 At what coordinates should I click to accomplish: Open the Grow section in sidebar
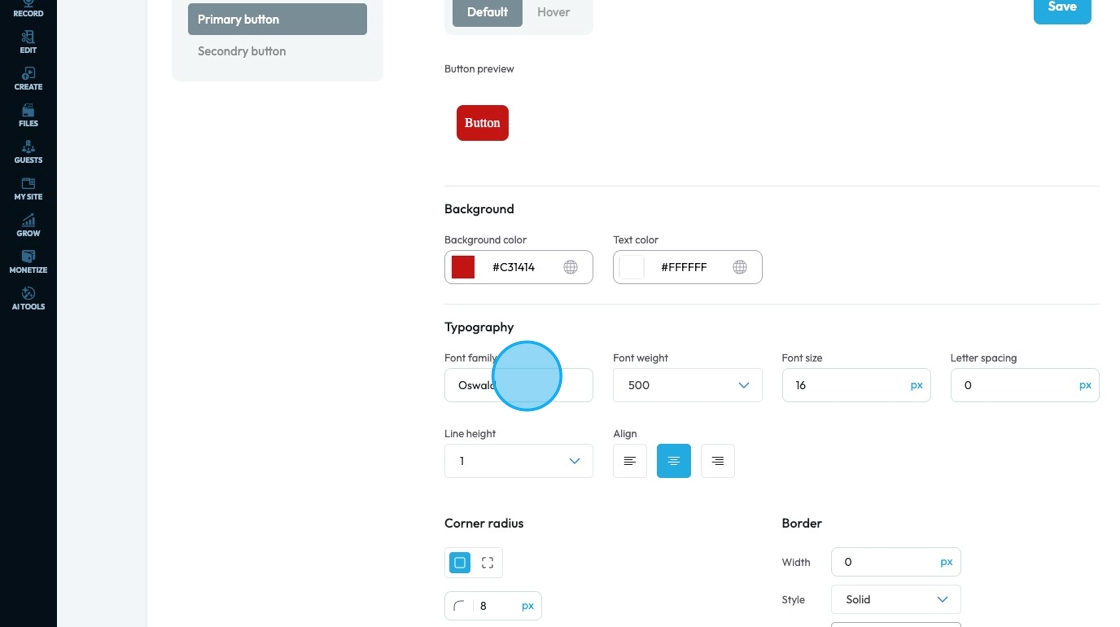click(x=28, y=225)
